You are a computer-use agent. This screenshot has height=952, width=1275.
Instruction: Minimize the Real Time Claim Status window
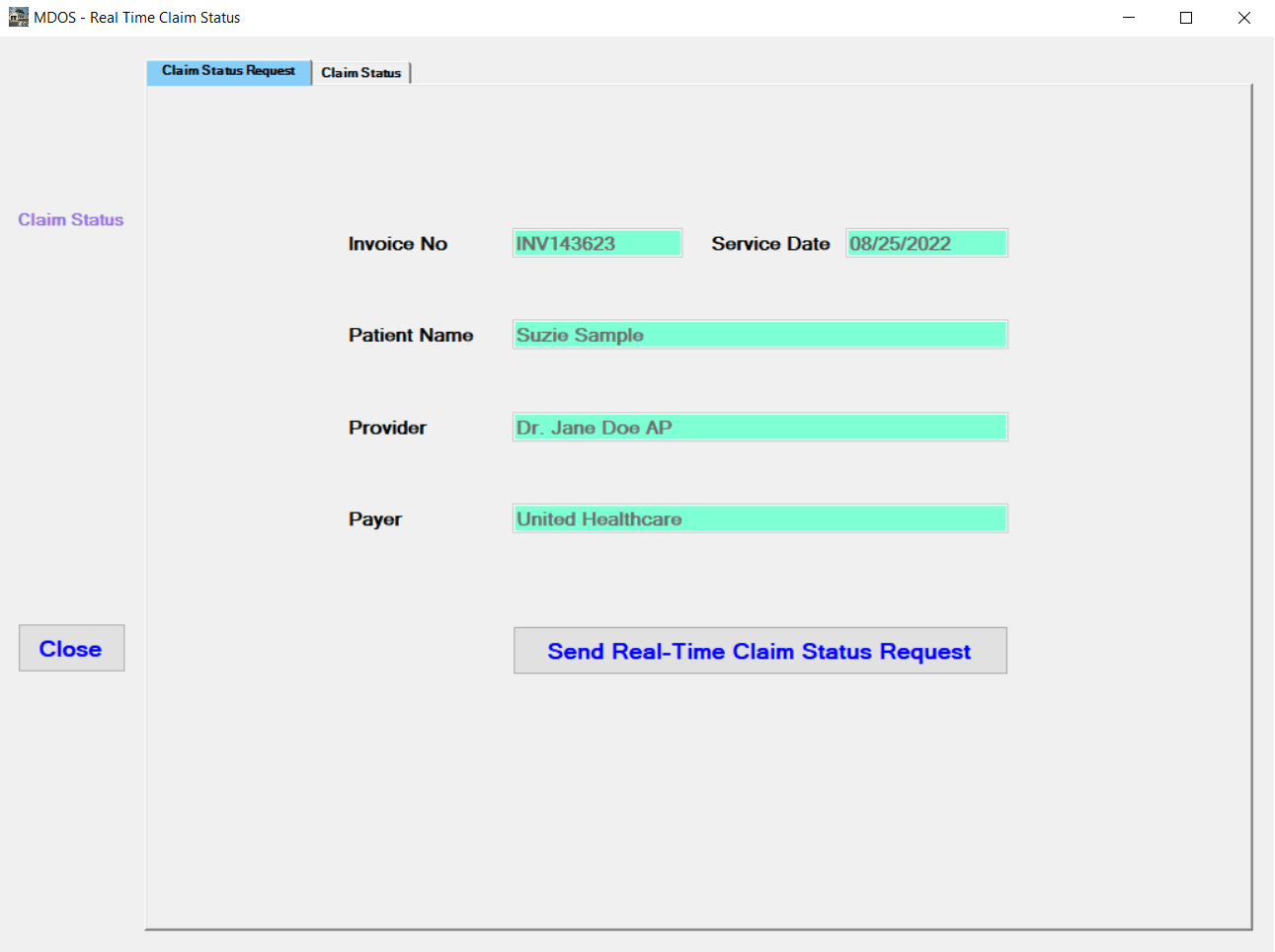pos(1128,17)
